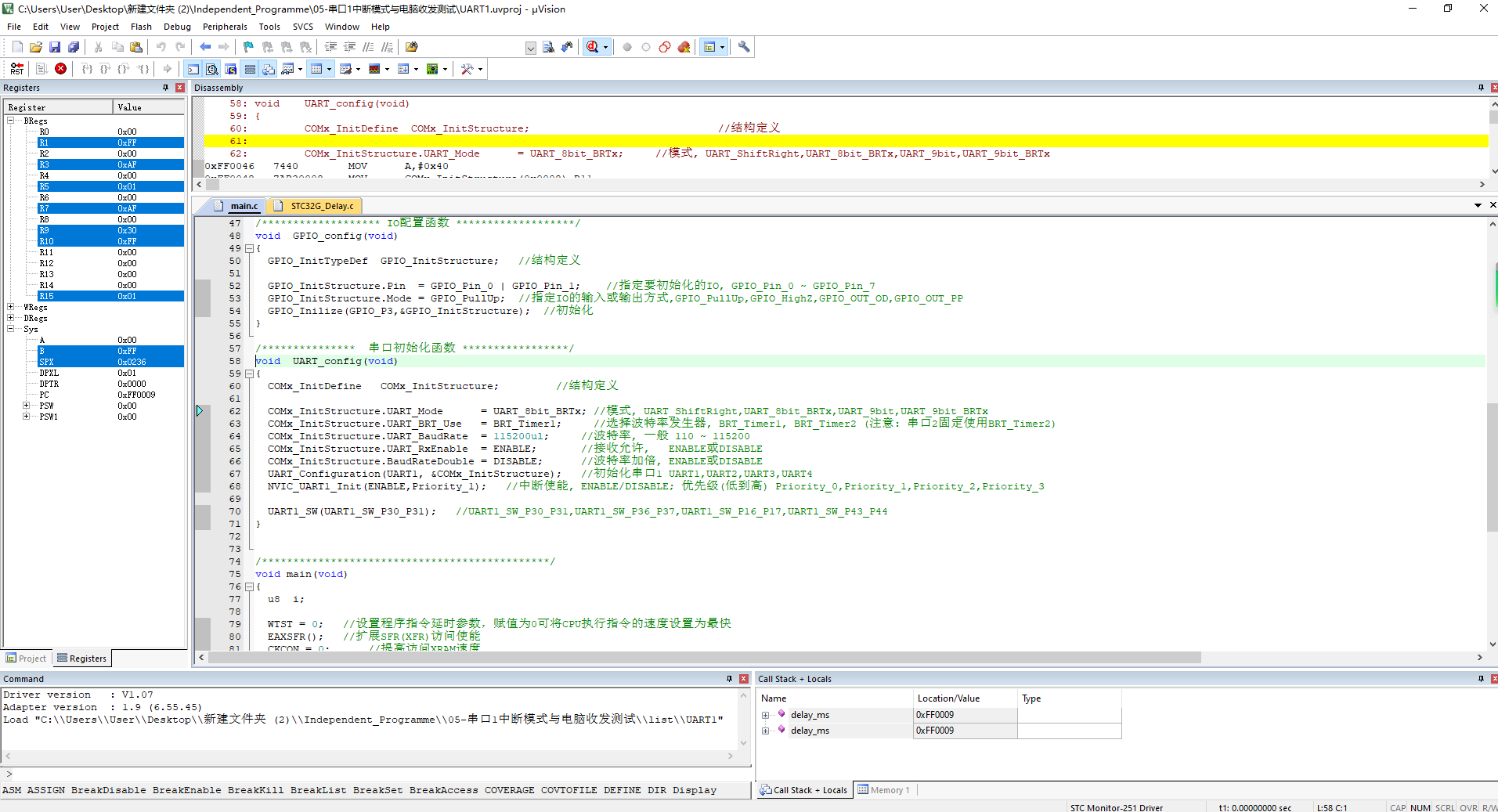Collapse the BRegs register group

click(x=11, y=121)
